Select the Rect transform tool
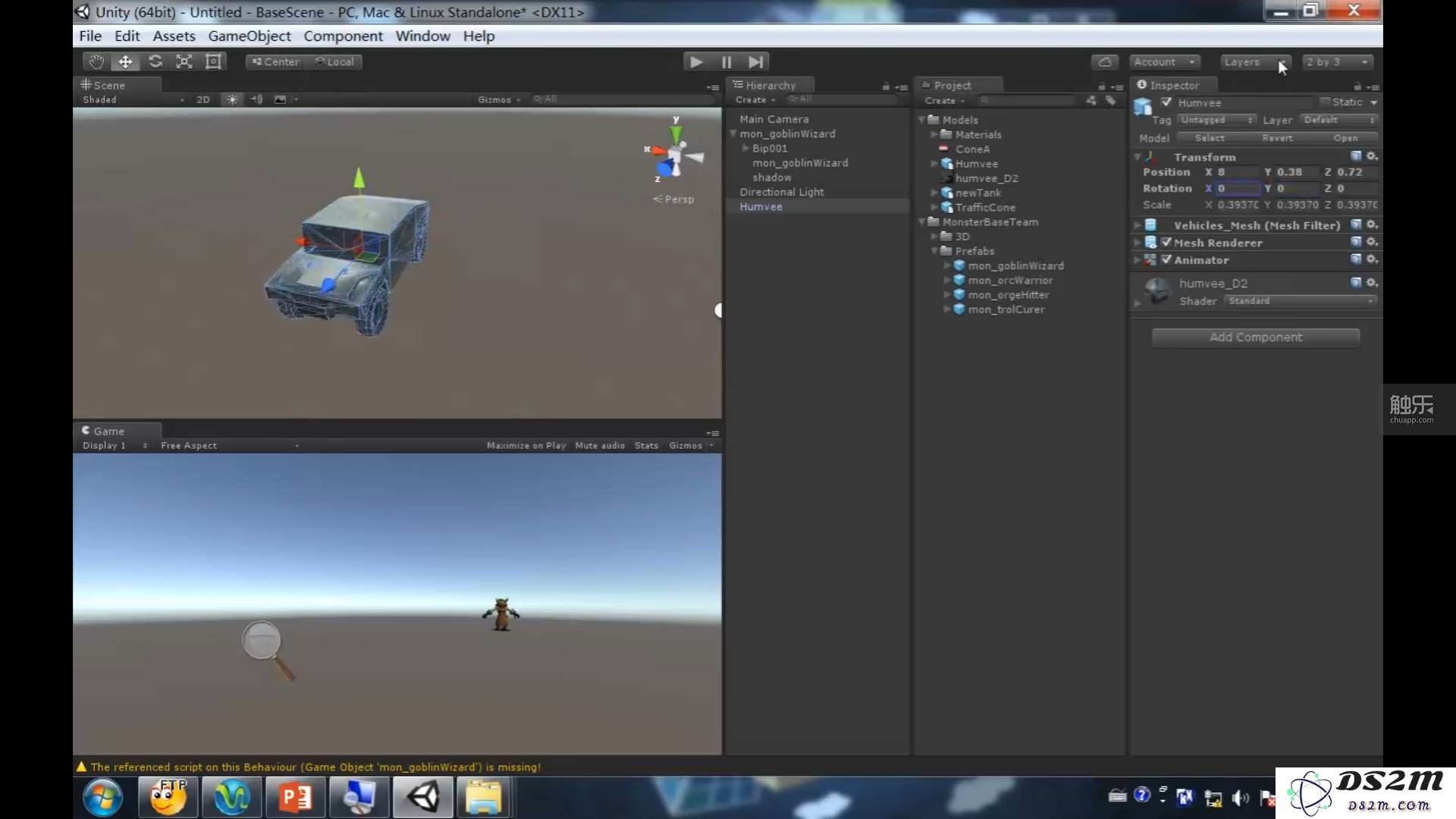This screenshot has height=819, width=1456. point(214,62)
